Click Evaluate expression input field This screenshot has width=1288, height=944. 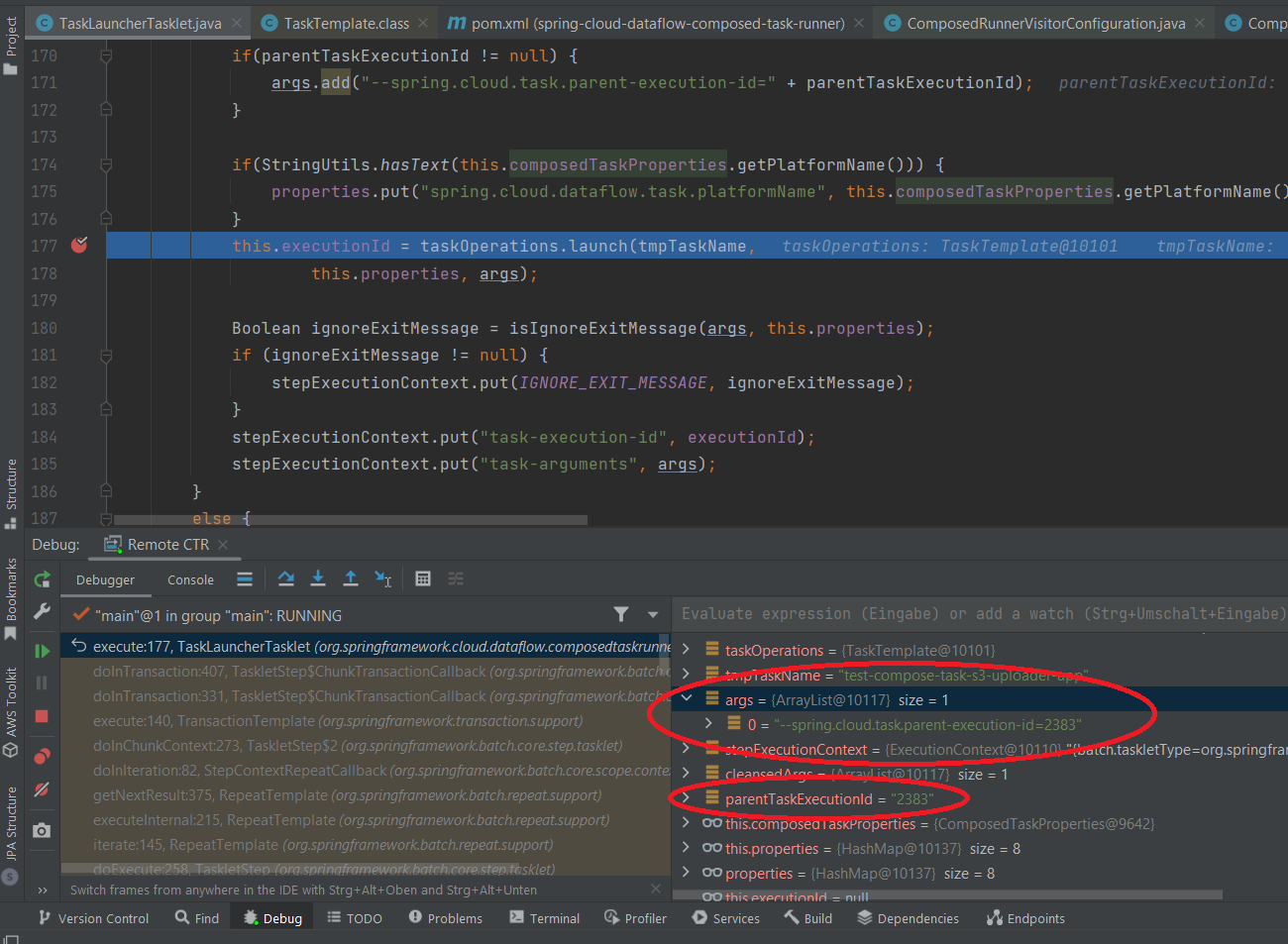click(981, 614)
